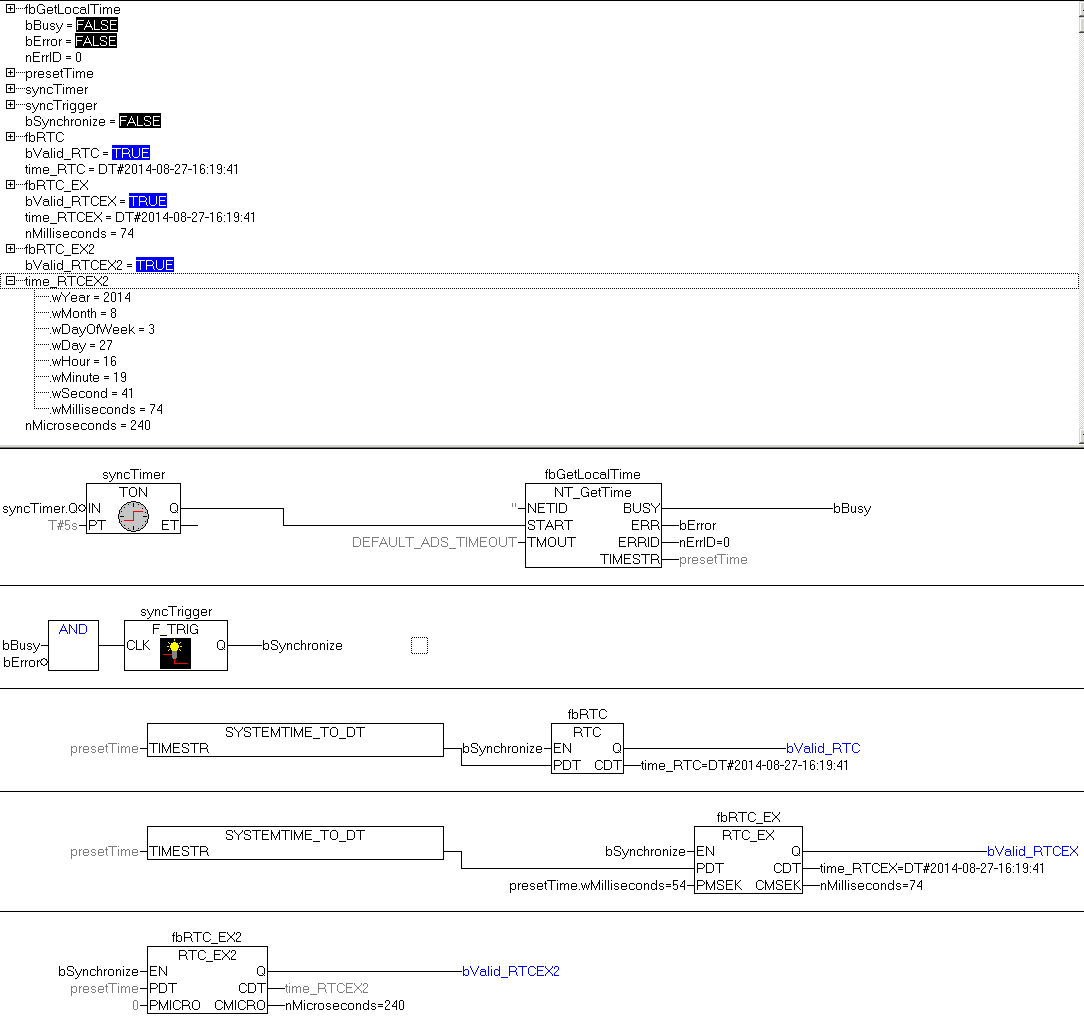The image size is (1084, 1021).
Task: Click the nErrID=0 output label
Action: 704,542
